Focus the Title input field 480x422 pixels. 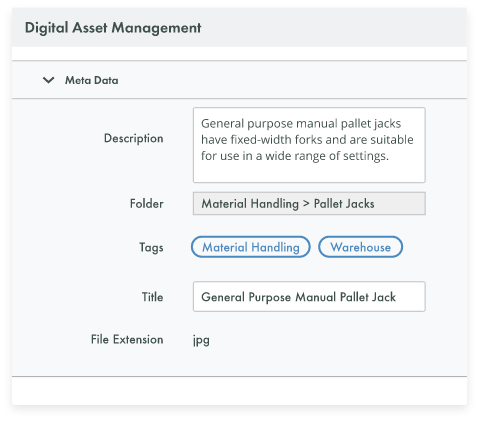pyautogui.click(x=309, y=297)
